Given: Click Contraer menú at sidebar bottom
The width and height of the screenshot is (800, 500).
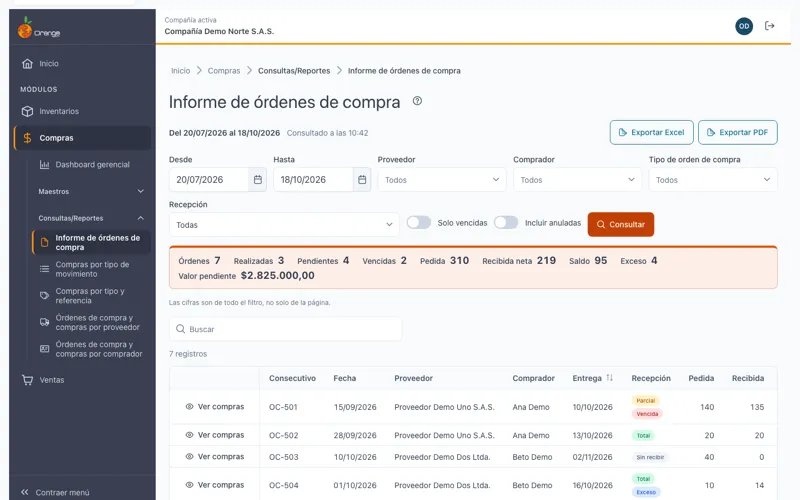Looking at the screenshot, I should tap(56, 492).
